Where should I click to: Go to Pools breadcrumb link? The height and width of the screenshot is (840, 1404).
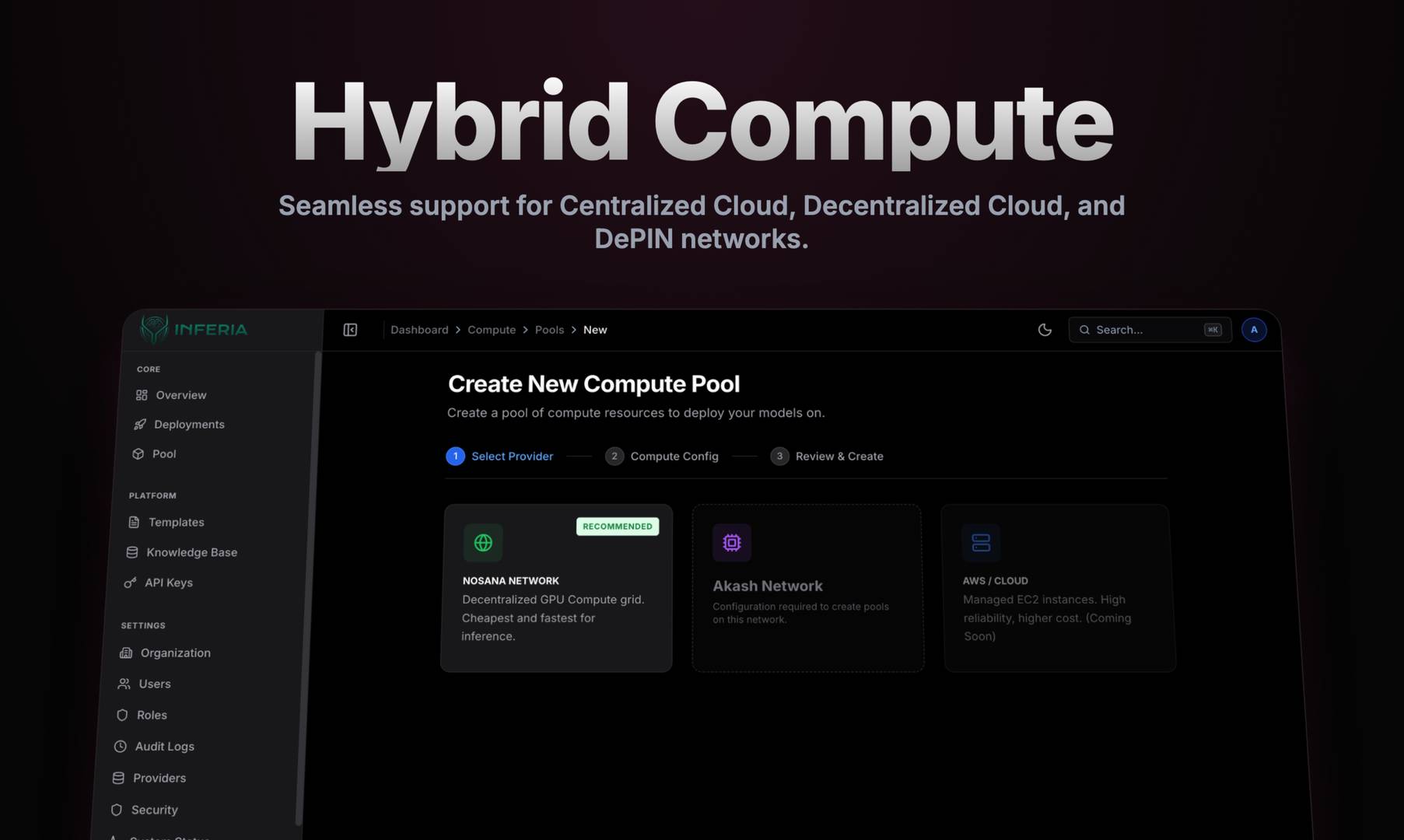(549, 330)
